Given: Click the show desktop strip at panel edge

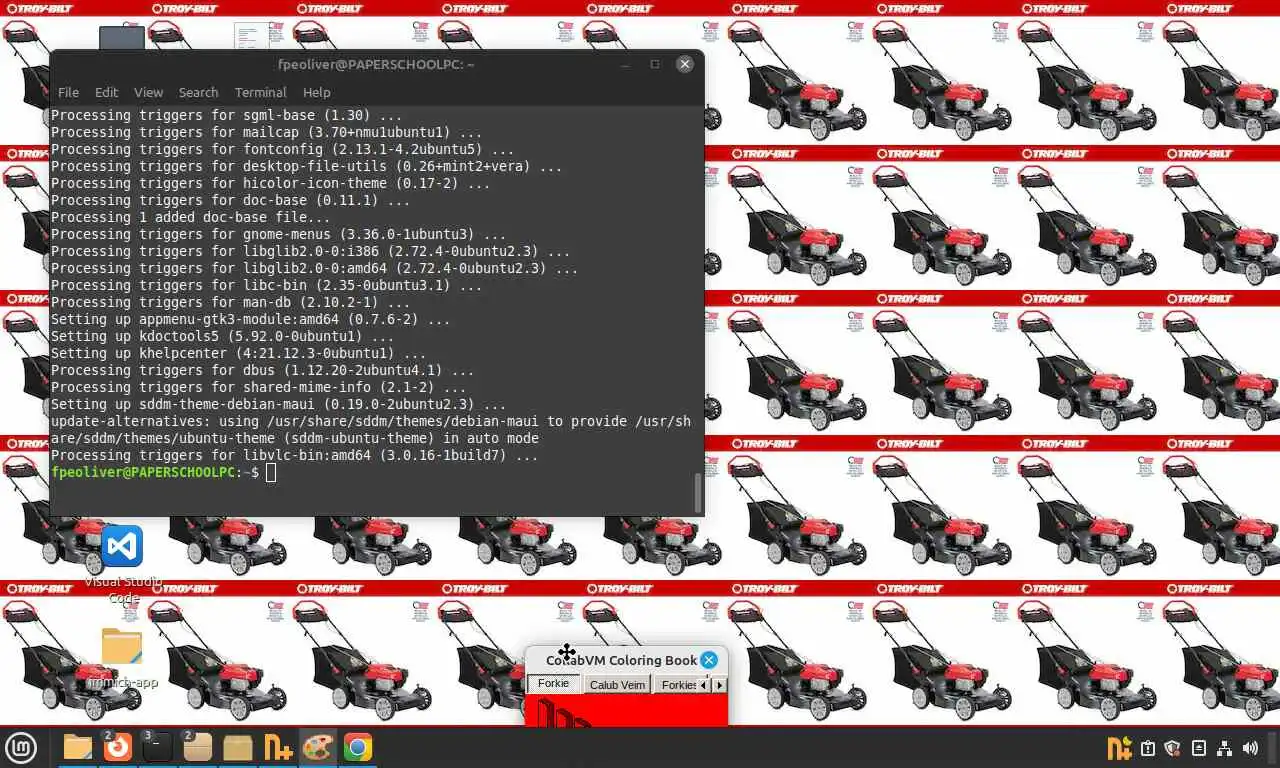Looking at the screenshot, I should [x=1273, y=747].
